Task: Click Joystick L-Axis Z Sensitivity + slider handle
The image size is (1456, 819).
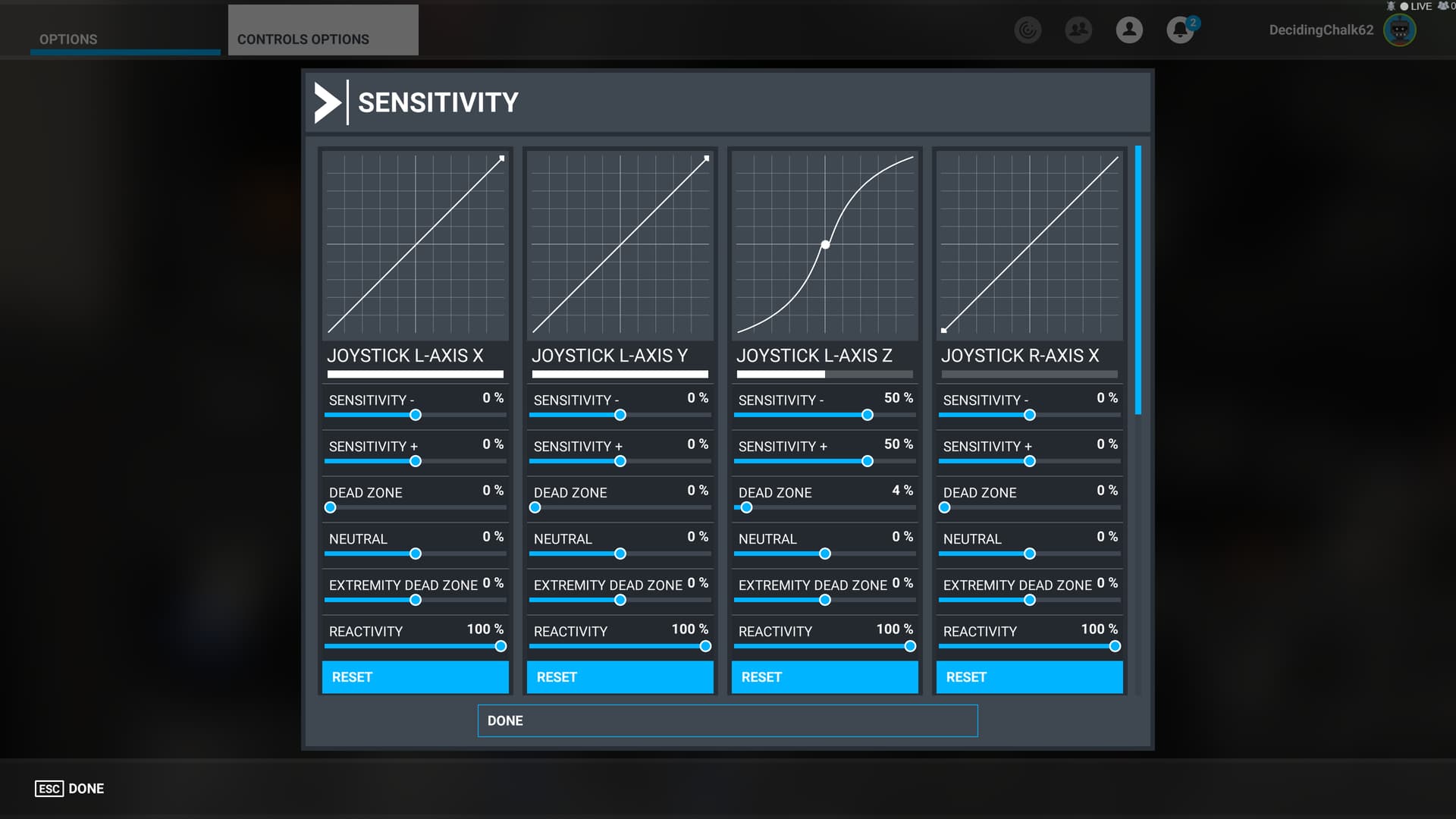Action: pos(868,461)
